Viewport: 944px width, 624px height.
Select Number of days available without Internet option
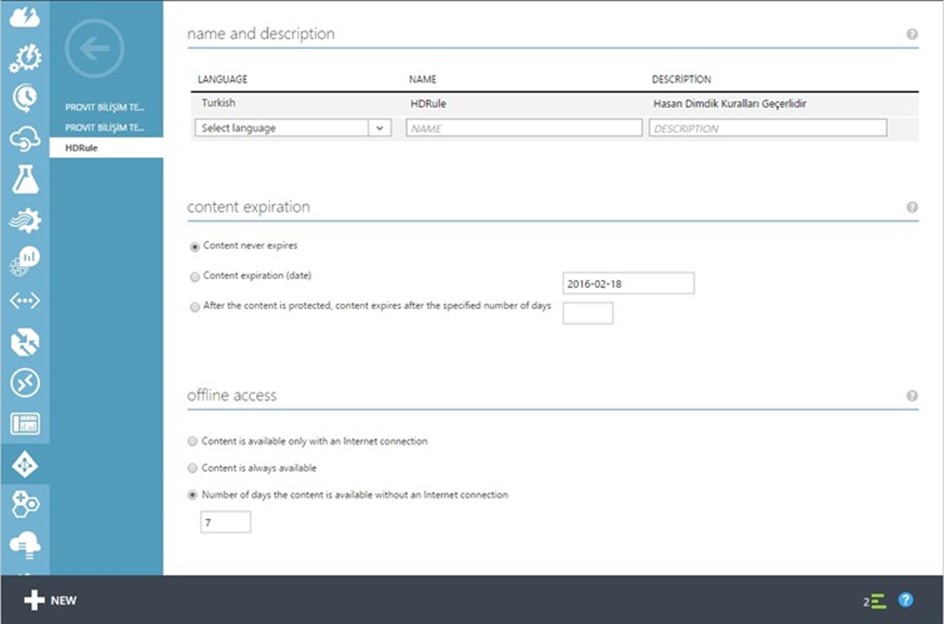click(193, 495)
